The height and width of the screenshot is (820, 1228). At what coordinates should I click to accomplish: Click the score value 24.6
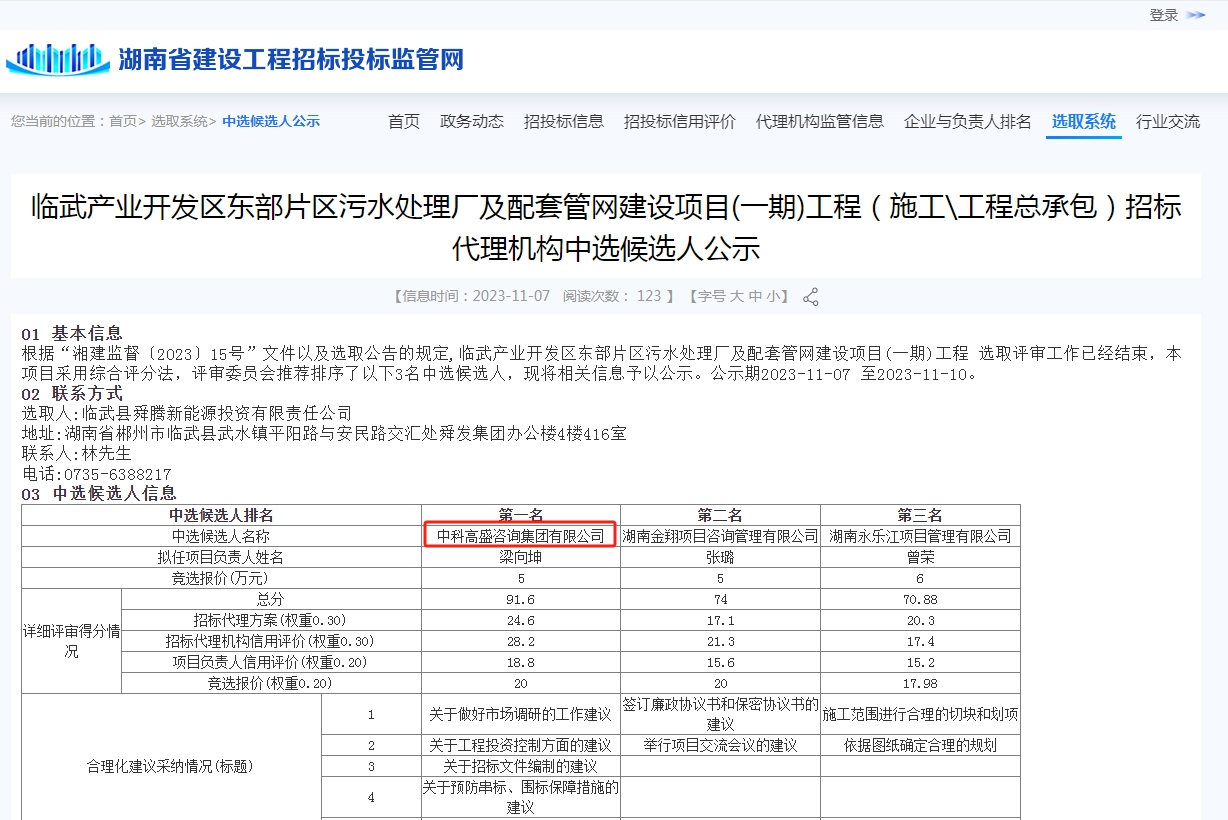[521, 620]
